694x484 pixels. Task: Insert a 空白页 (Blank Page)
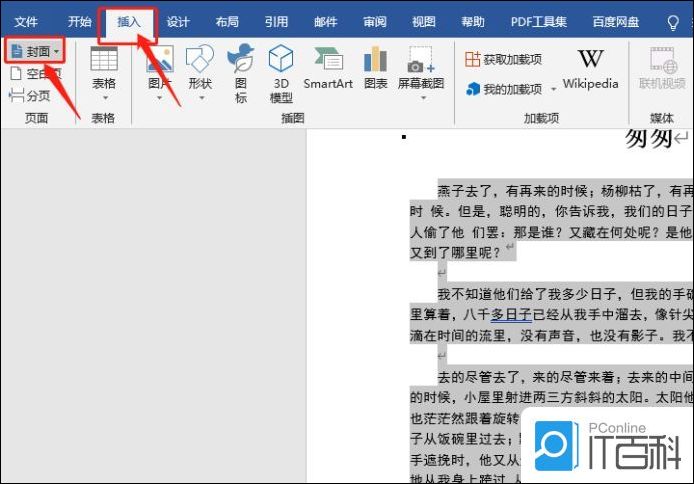[x=35, y=73]
